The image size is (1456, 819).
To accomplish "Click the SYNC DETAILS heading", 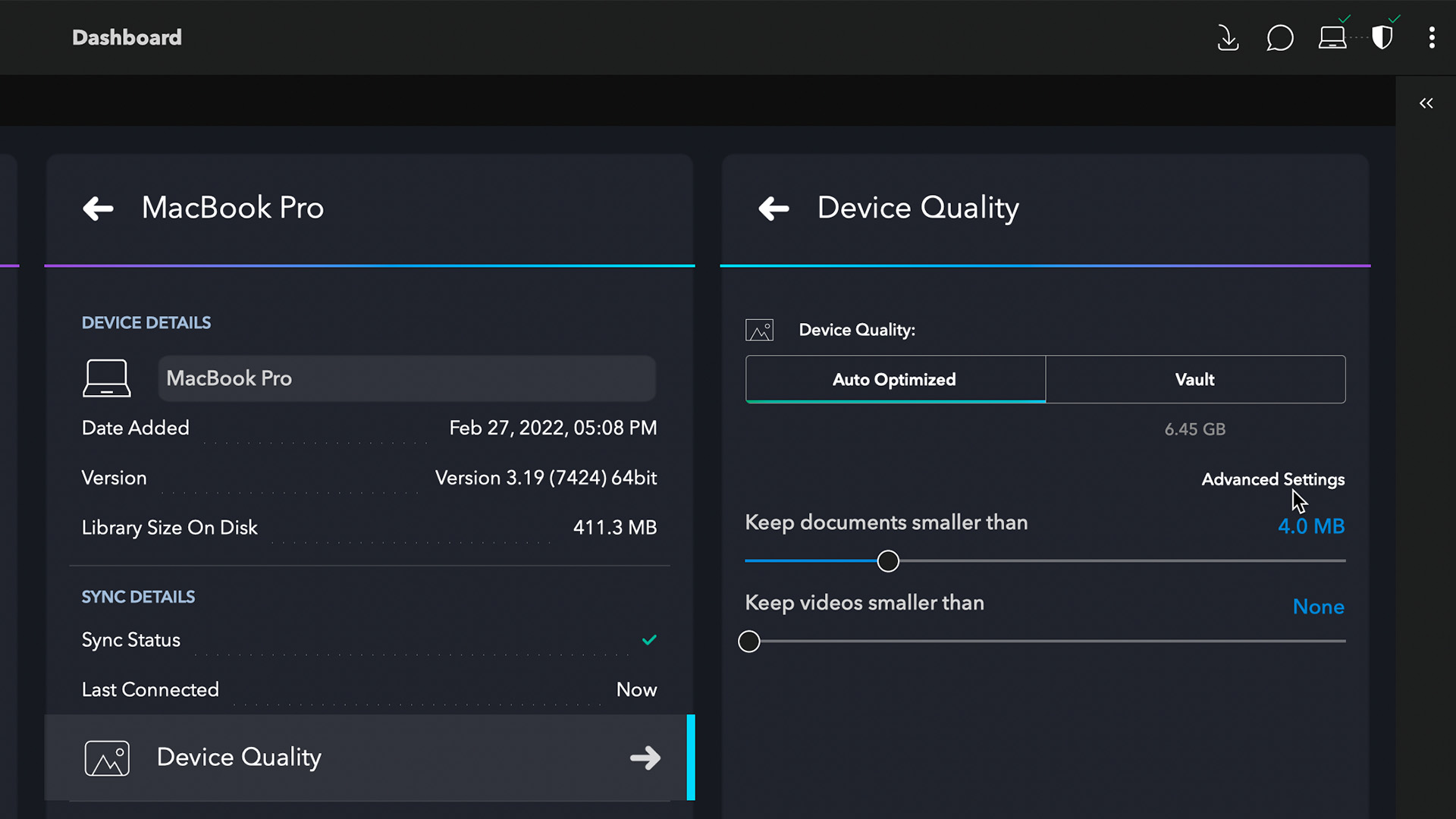I will pyautogui.click(x=138, y=598).
